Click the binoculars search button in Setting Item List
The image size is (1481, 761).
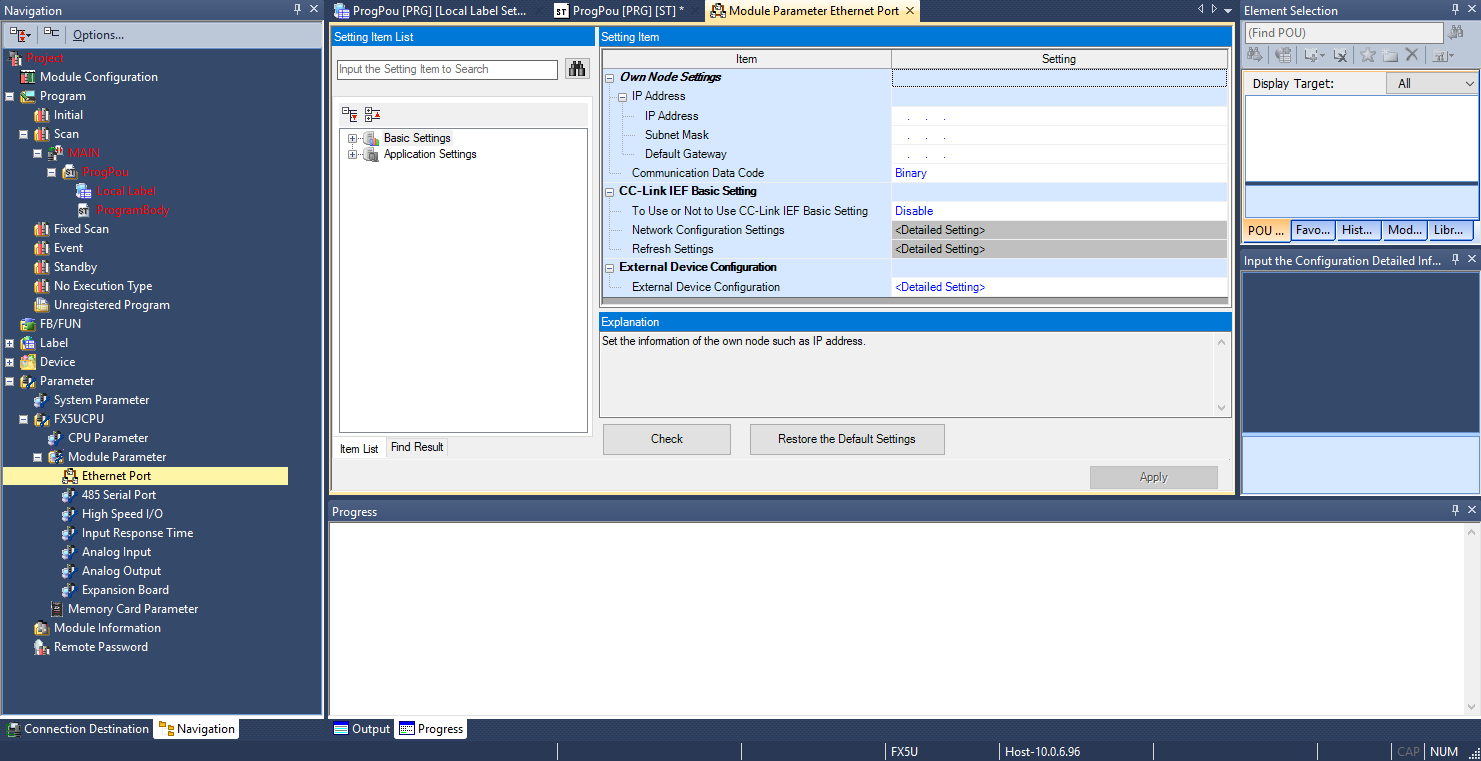click(x=577, y=69)
